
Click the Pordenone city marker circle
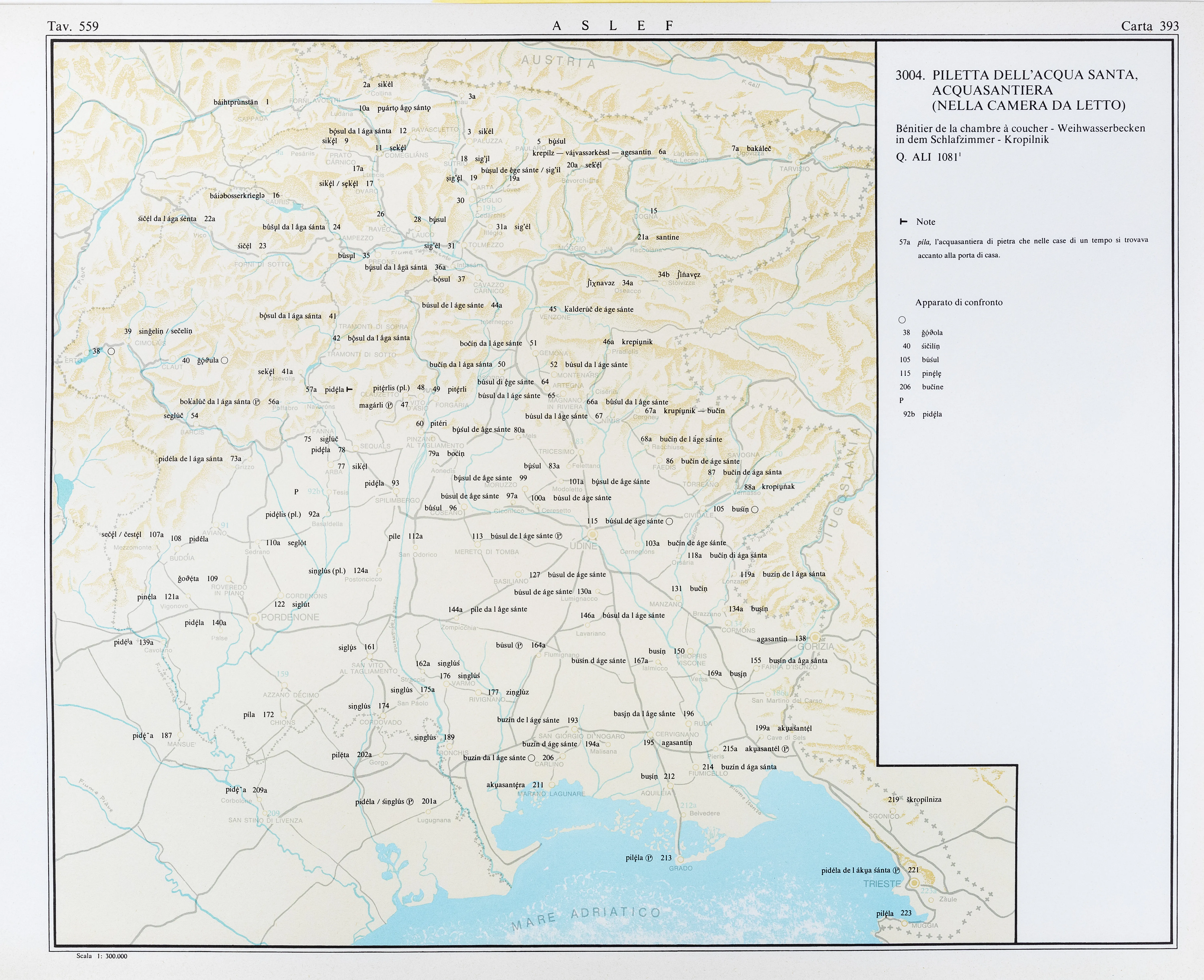click(254, 619)
